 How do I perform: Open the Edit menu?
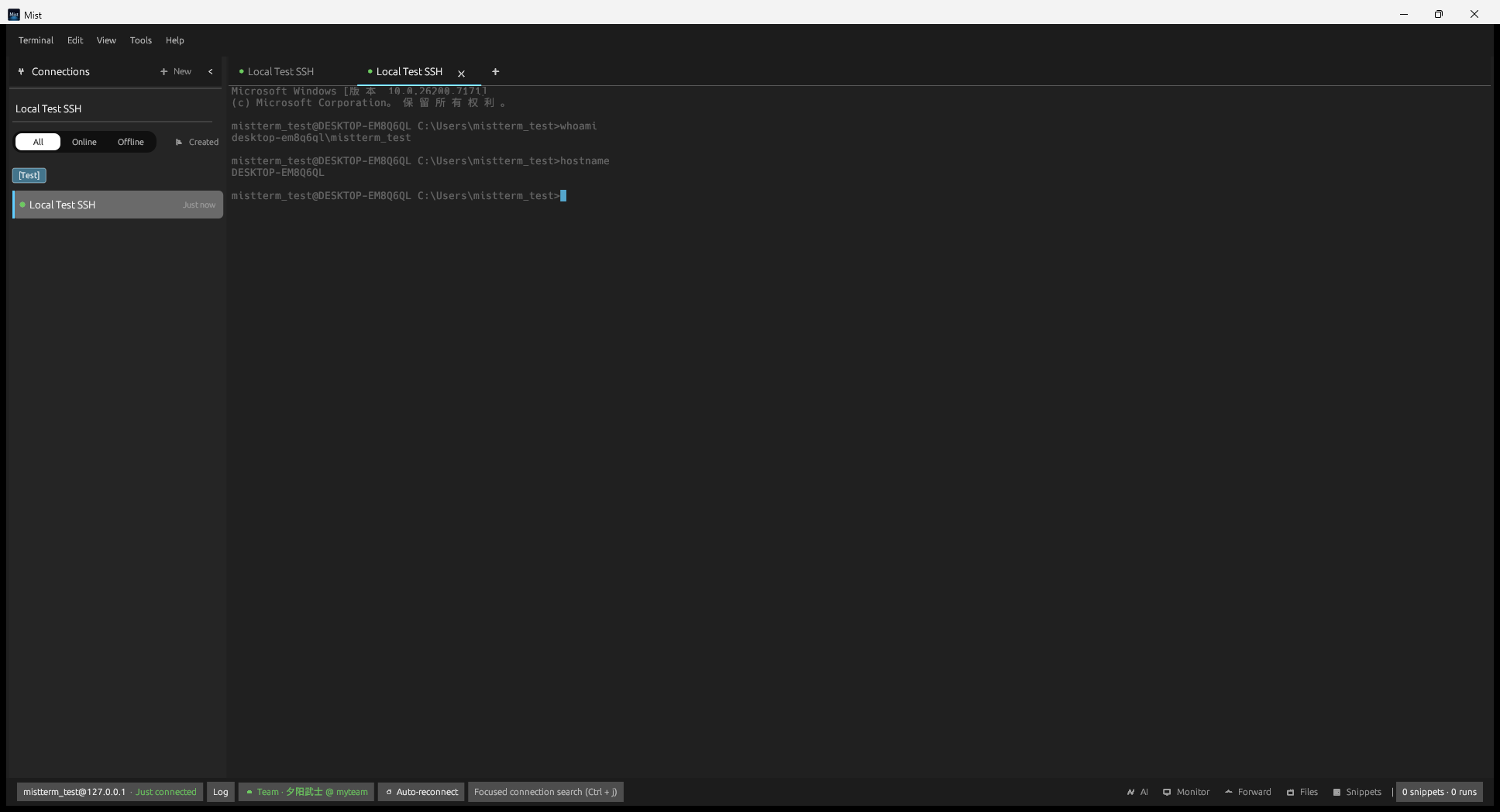tap(75, 40)
